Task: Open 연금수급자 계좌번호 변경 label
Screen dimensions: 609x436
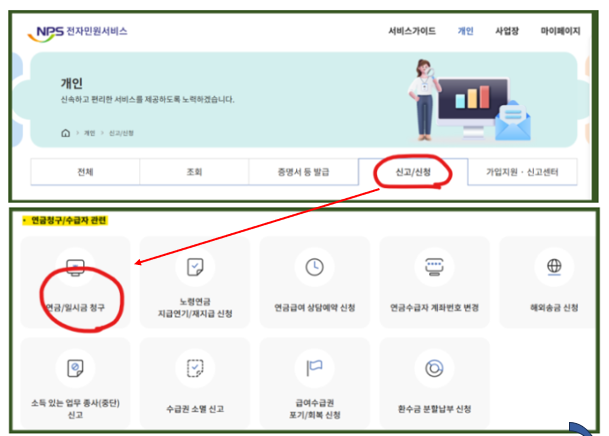Action: pyautogui.click(x=434, y=308)
